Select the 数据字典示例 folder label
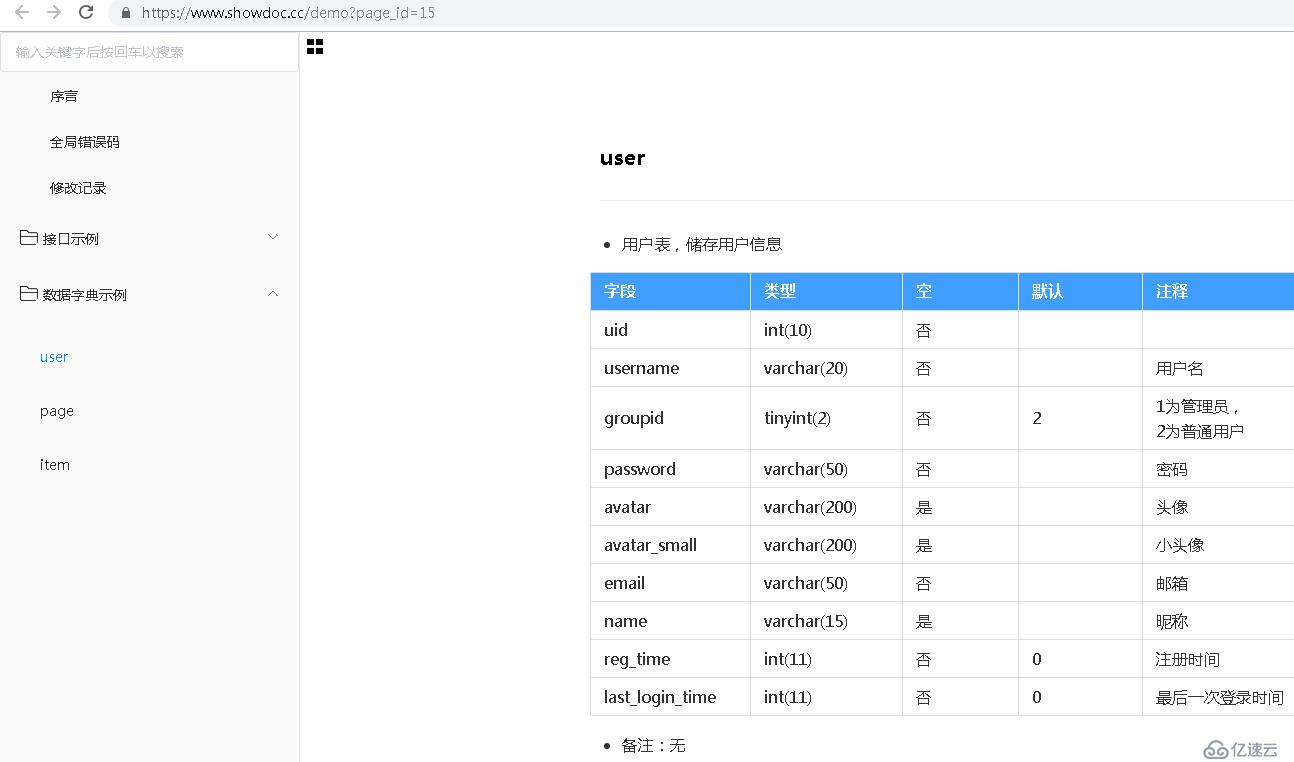Image resolution: width=1294 pixels, height=762 pixels. pyautogui.click(x=85, y=295)
